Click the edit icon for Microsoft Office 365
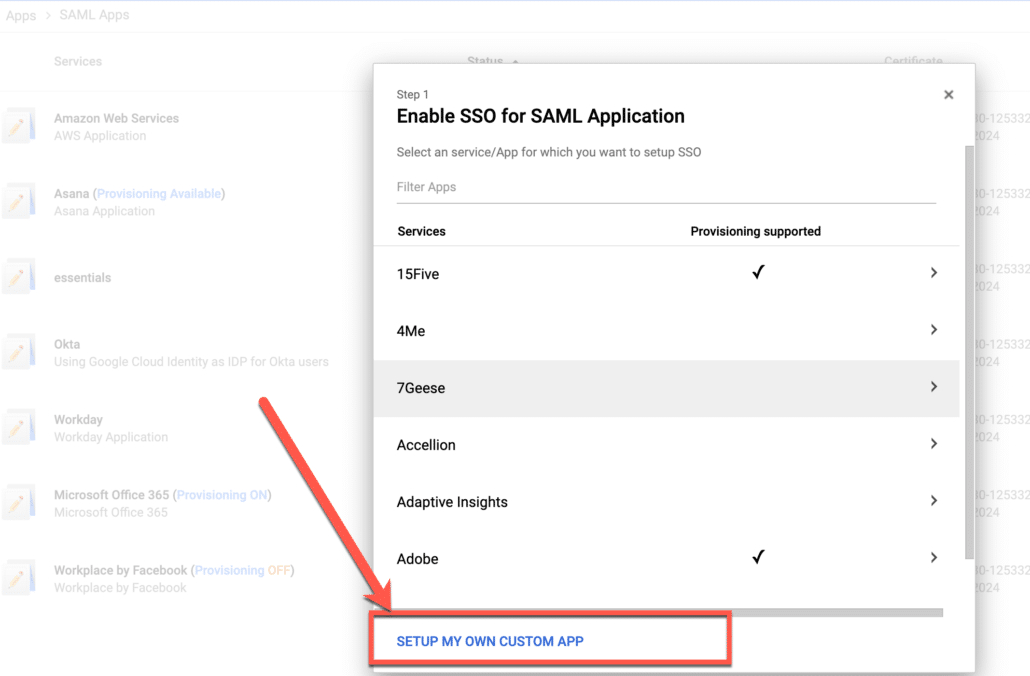1030x676 pixels. tap(18, 503)
